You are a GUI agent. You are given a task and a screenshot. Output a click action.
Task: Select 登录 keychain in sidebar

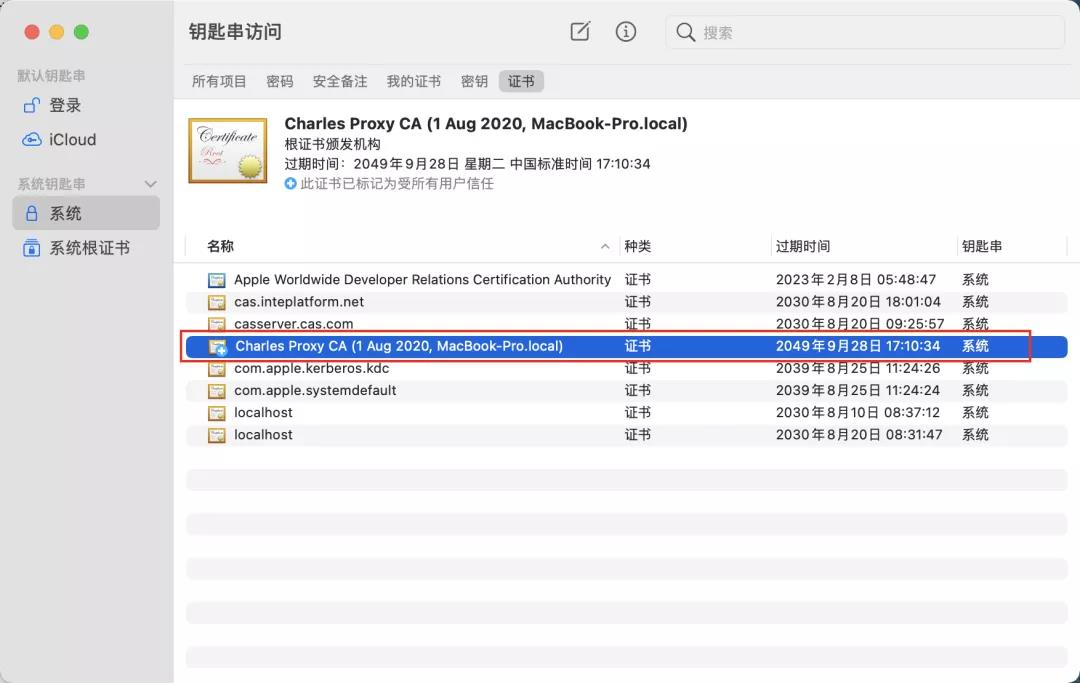[x=85, y=105]
